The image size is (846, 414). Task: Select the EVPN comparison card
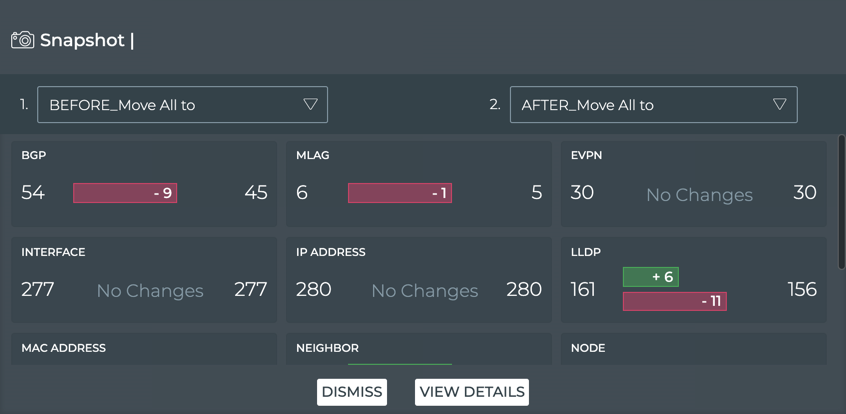[693, 183]
